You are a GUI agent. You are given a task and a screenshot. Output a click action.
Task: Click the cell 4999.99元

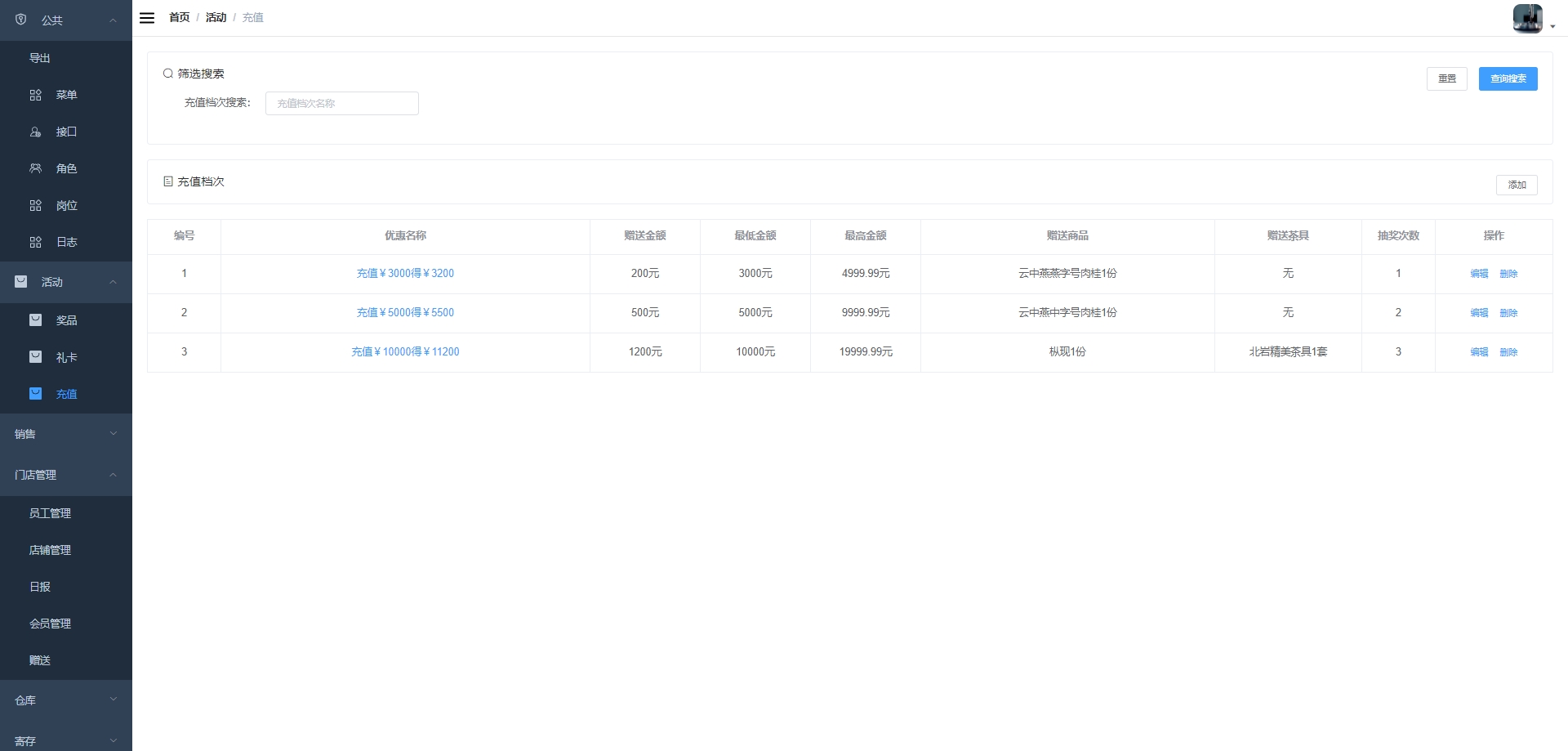(866, 273)
